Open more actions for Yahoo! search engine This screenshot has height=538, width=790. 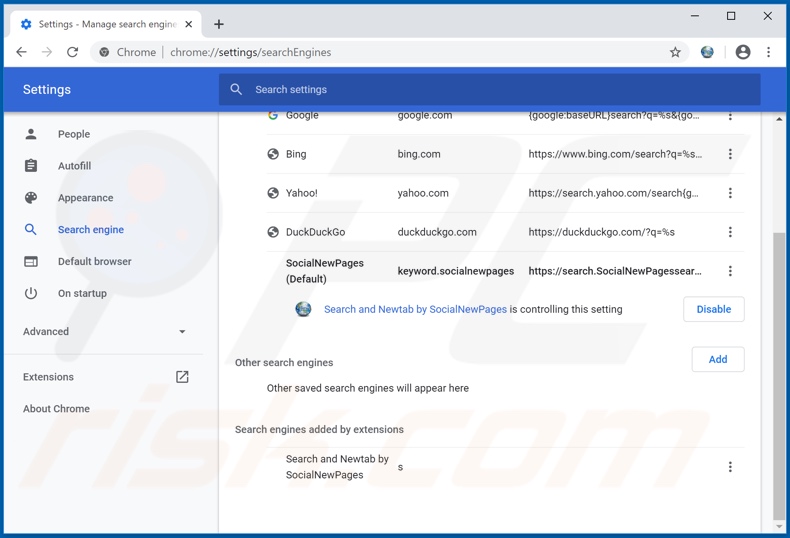click(730, 193)
